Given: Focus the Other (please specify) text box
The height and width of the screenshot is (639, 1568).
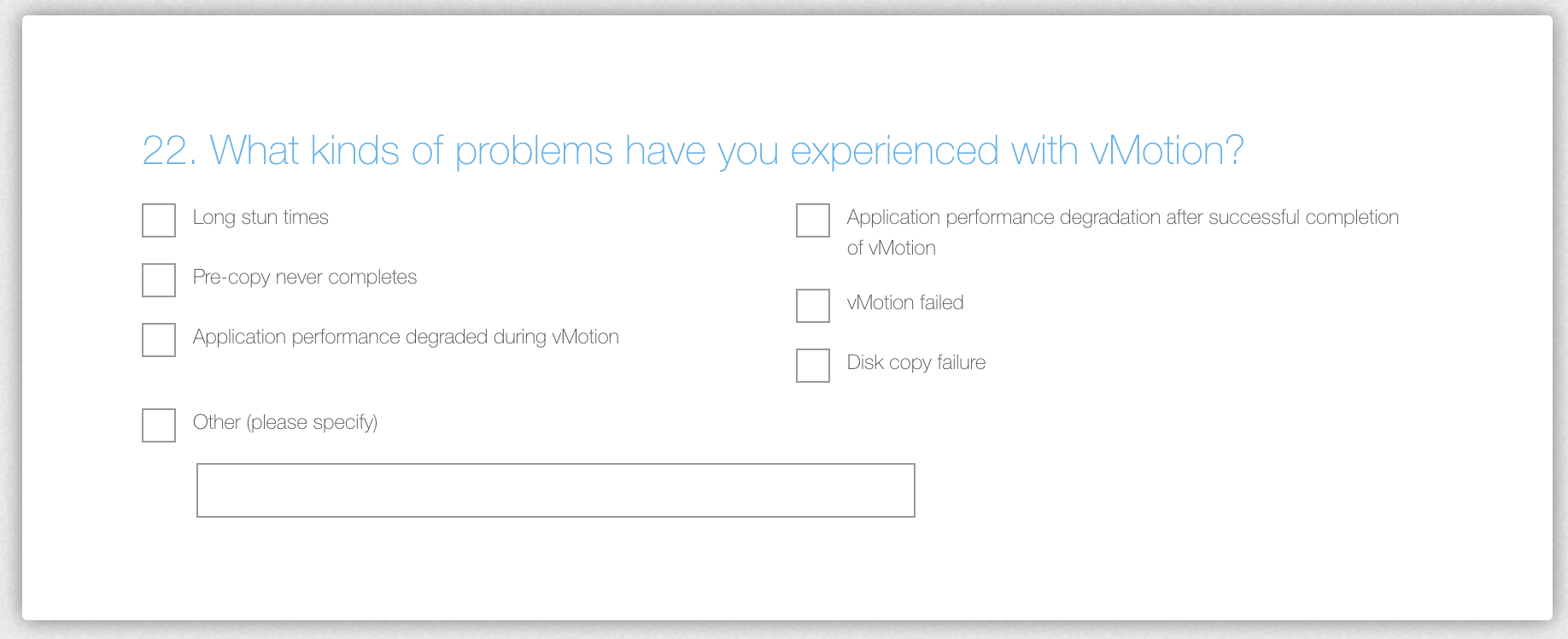Looking at the screenshot, I should tap(555, 490).
